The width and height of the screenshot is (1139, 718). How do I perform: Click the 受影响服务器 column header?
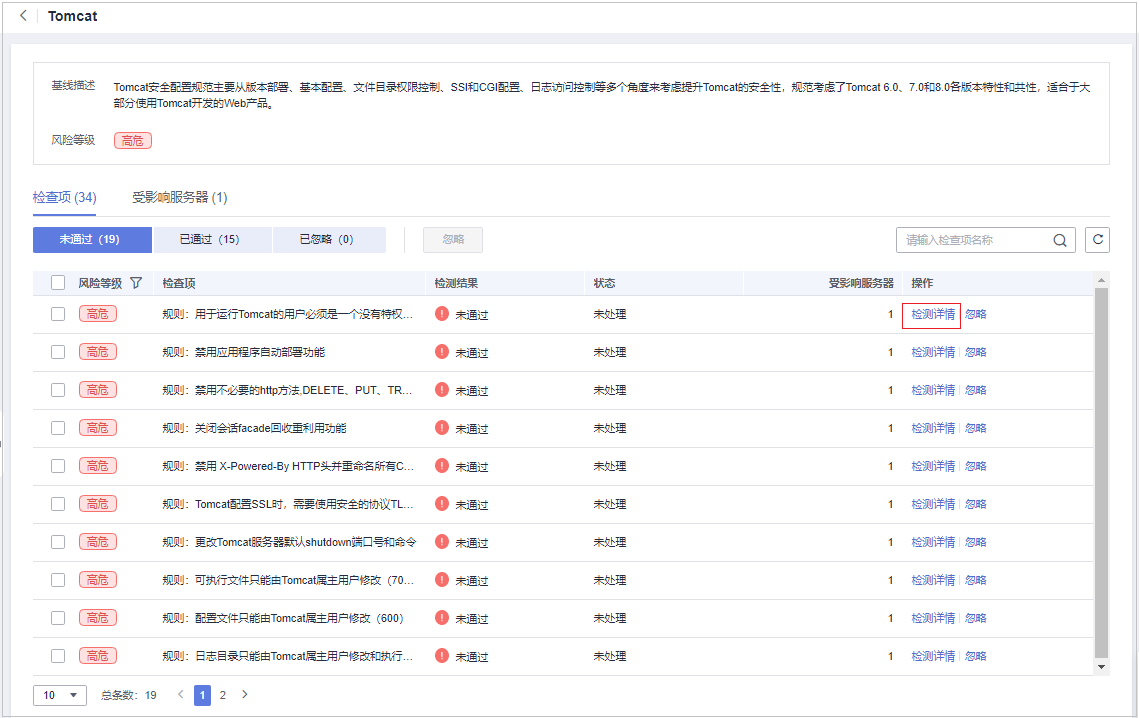(x=861, y=283)
